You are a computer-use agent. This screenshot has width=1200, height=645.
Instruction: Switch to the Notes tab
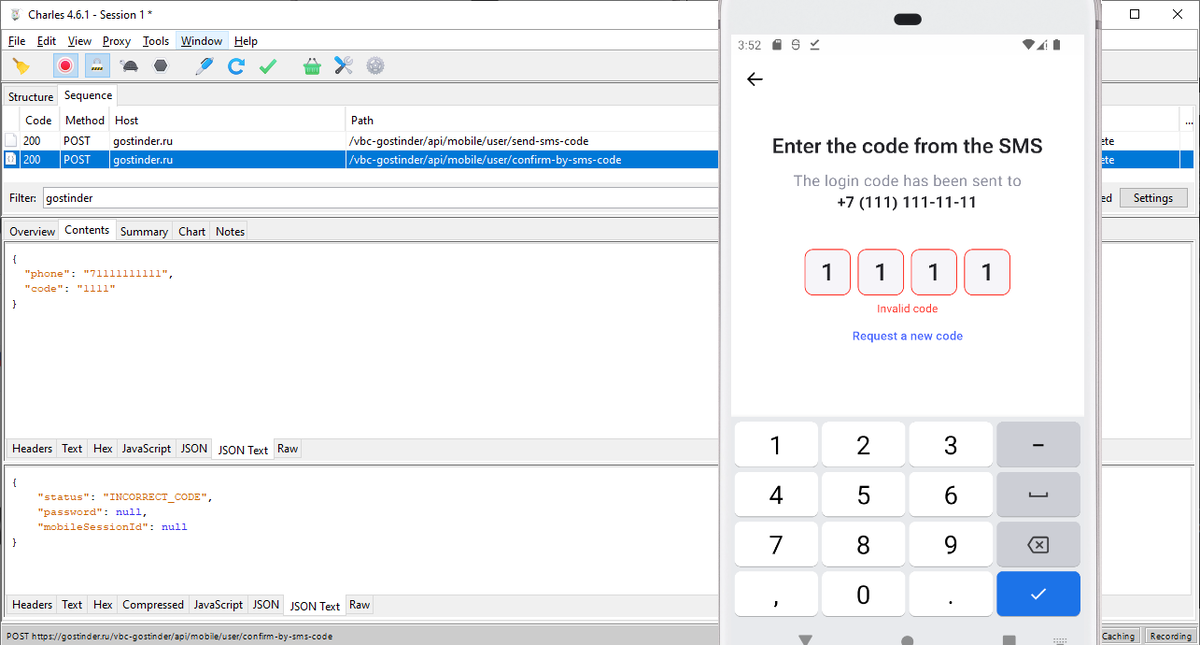tap(230, 231)
